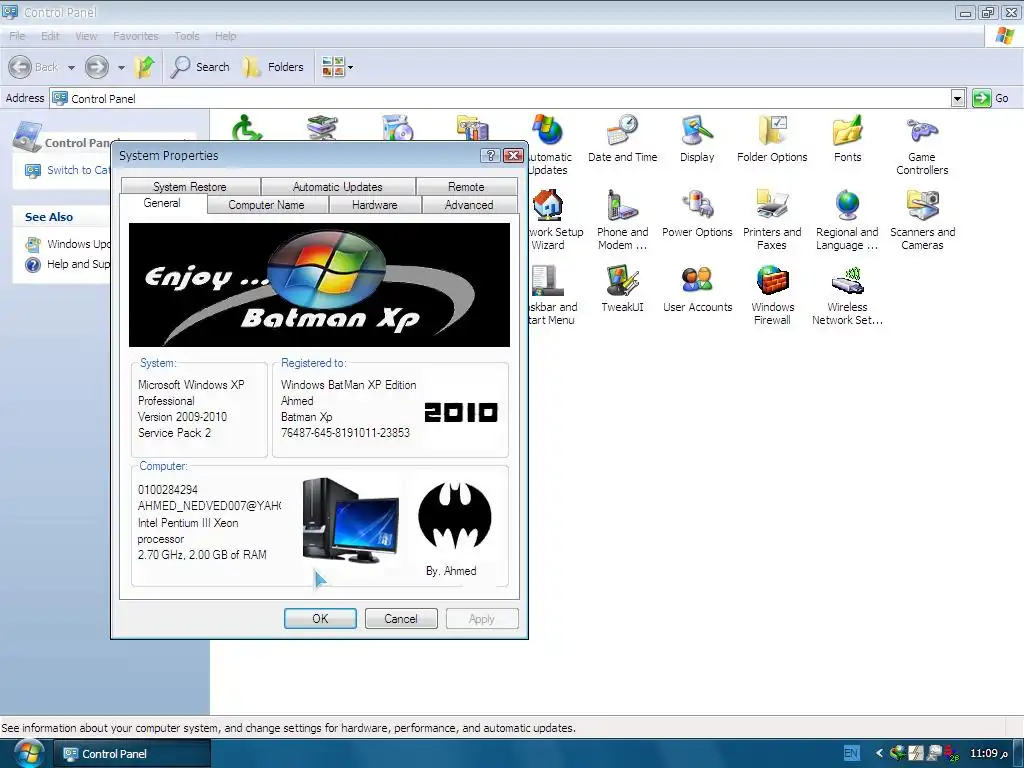Open Wireless Network Setup icon
The image size is (1024, 768).
tap(847, 295)
